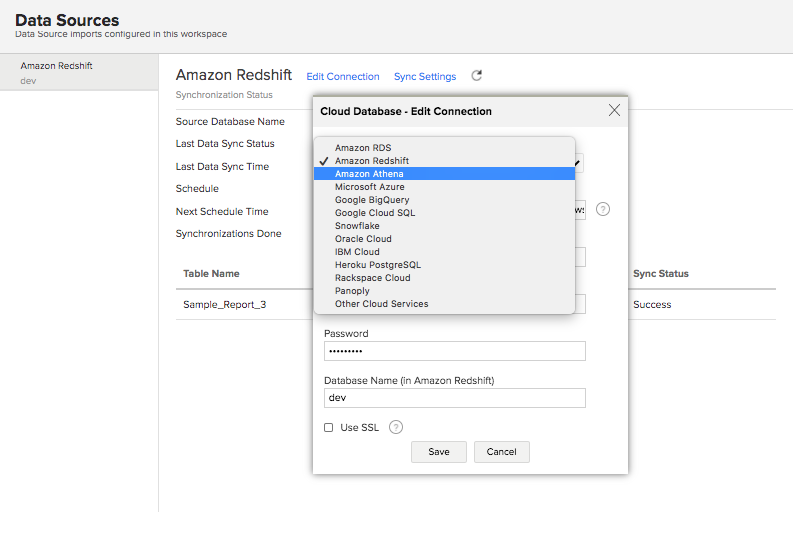This screenshot has height=560, width=793.
Task: Click the Success sync status cell
Action: [652, 305]
